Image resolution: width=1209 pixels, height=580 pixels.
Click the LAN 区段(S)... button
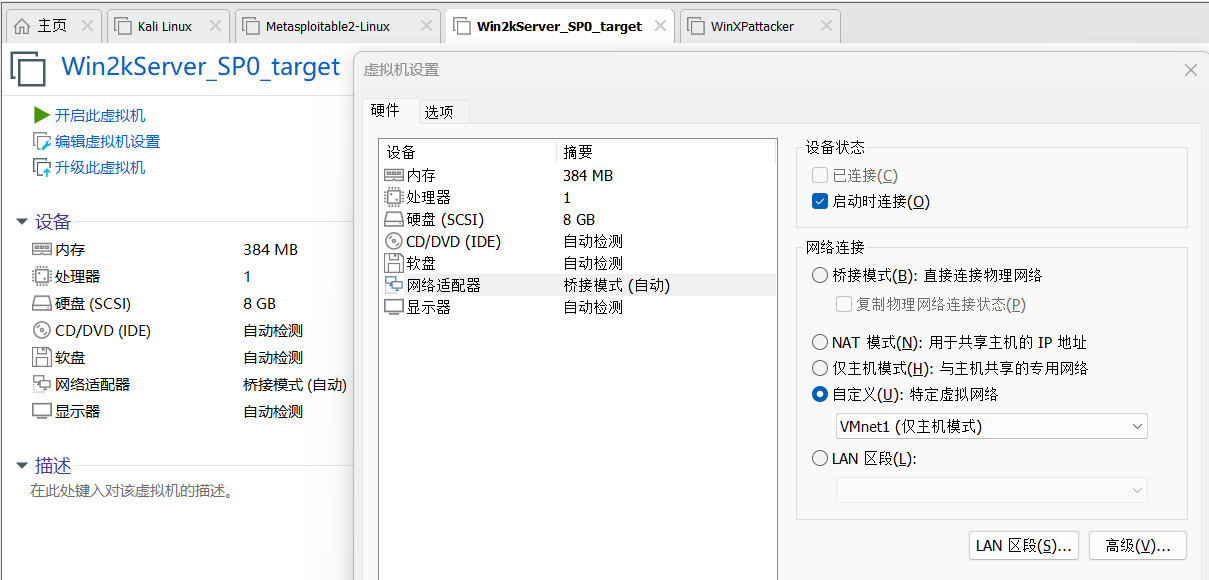tap(1024, 545)
